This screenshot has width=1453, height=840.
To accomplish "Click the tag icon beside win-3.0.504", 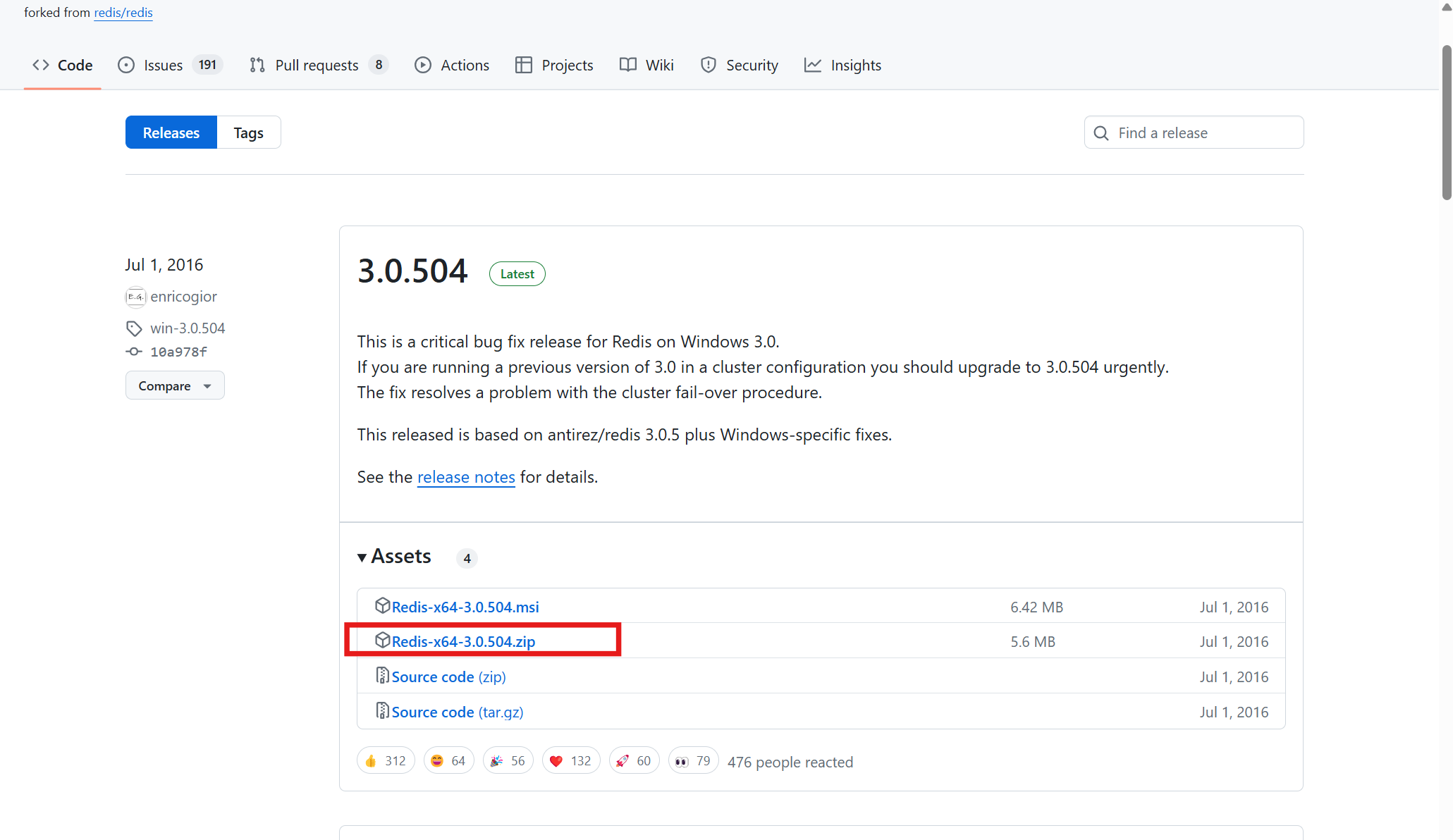I will click(134, 328).
